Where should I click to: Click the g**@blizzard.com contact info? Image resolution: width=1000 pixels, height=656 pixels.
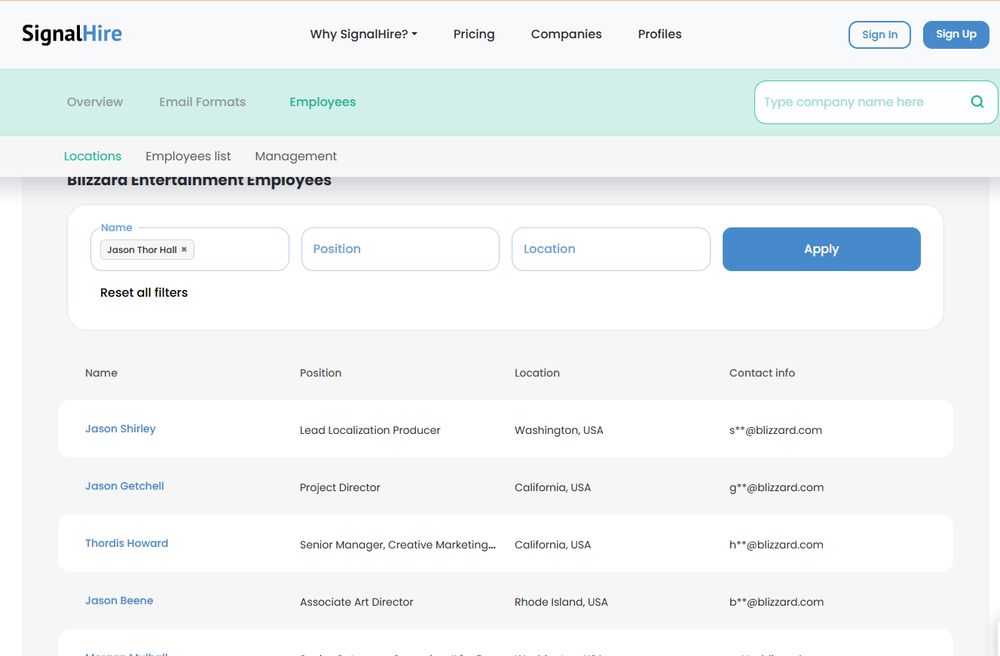click(x=776, y=488)
